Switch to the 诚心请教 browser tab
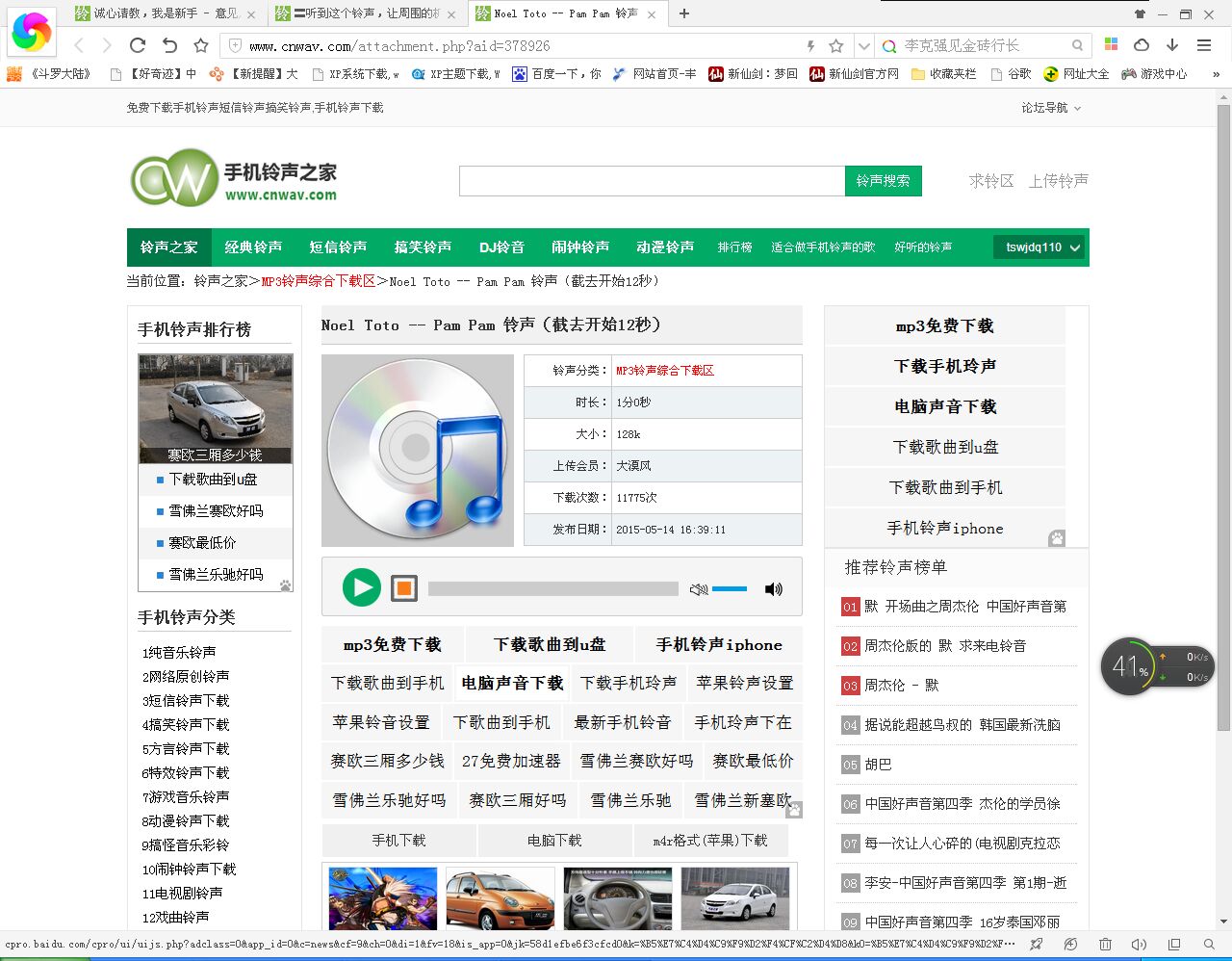 [166, 13]
